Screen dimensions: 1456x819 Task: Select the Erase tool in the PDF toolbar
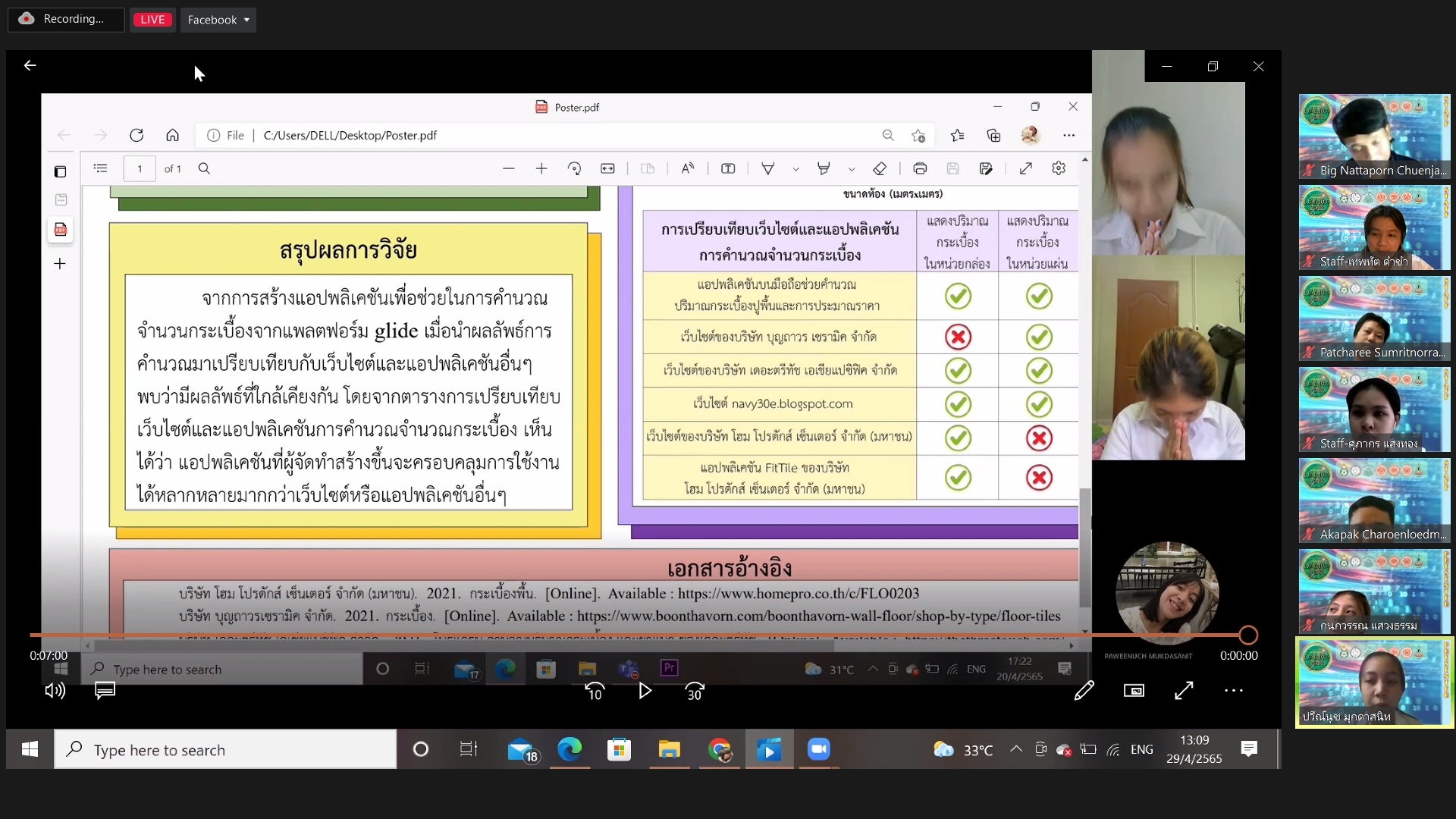(880, 168)
